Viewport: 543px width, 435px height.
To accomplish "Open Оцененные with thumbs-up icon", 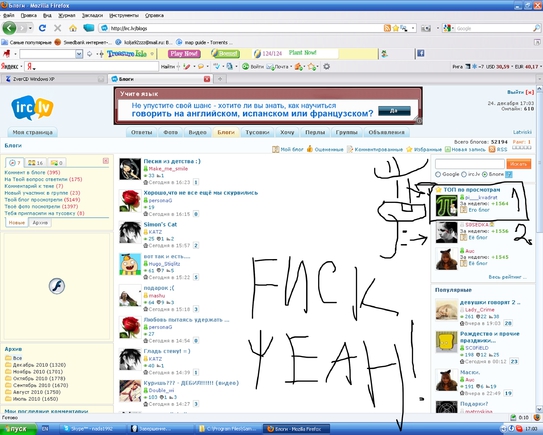I will click(325, 149).
